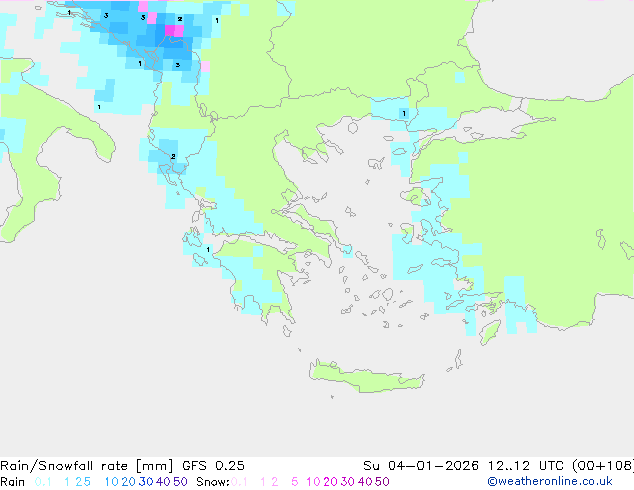634x490 pixels.
Task: Pick the Snow legend value 30
Action: pyautogui.click(x=348, y=482)
